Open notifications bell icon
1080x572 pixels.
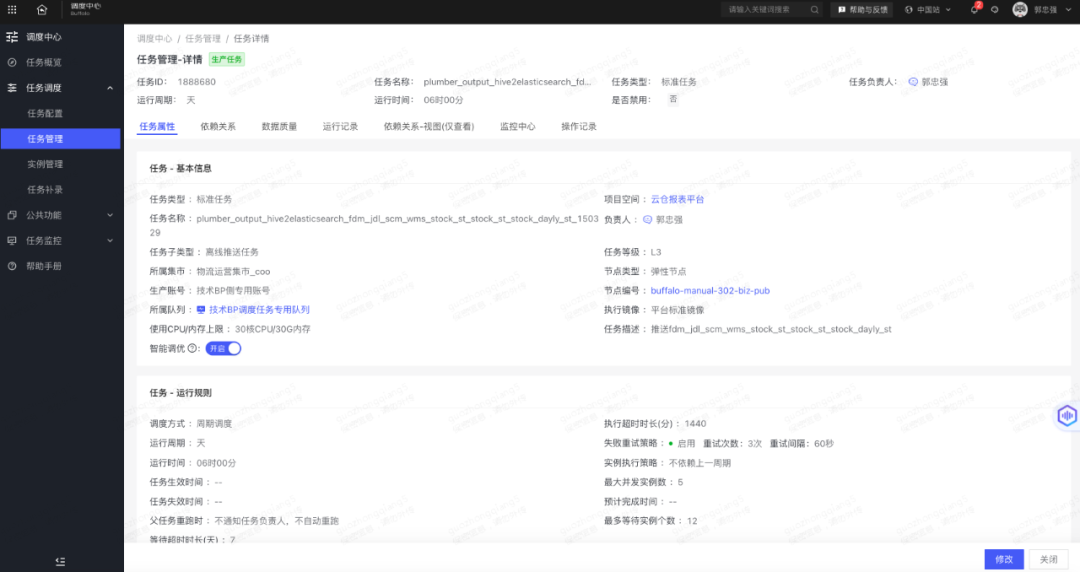(974, 10)
